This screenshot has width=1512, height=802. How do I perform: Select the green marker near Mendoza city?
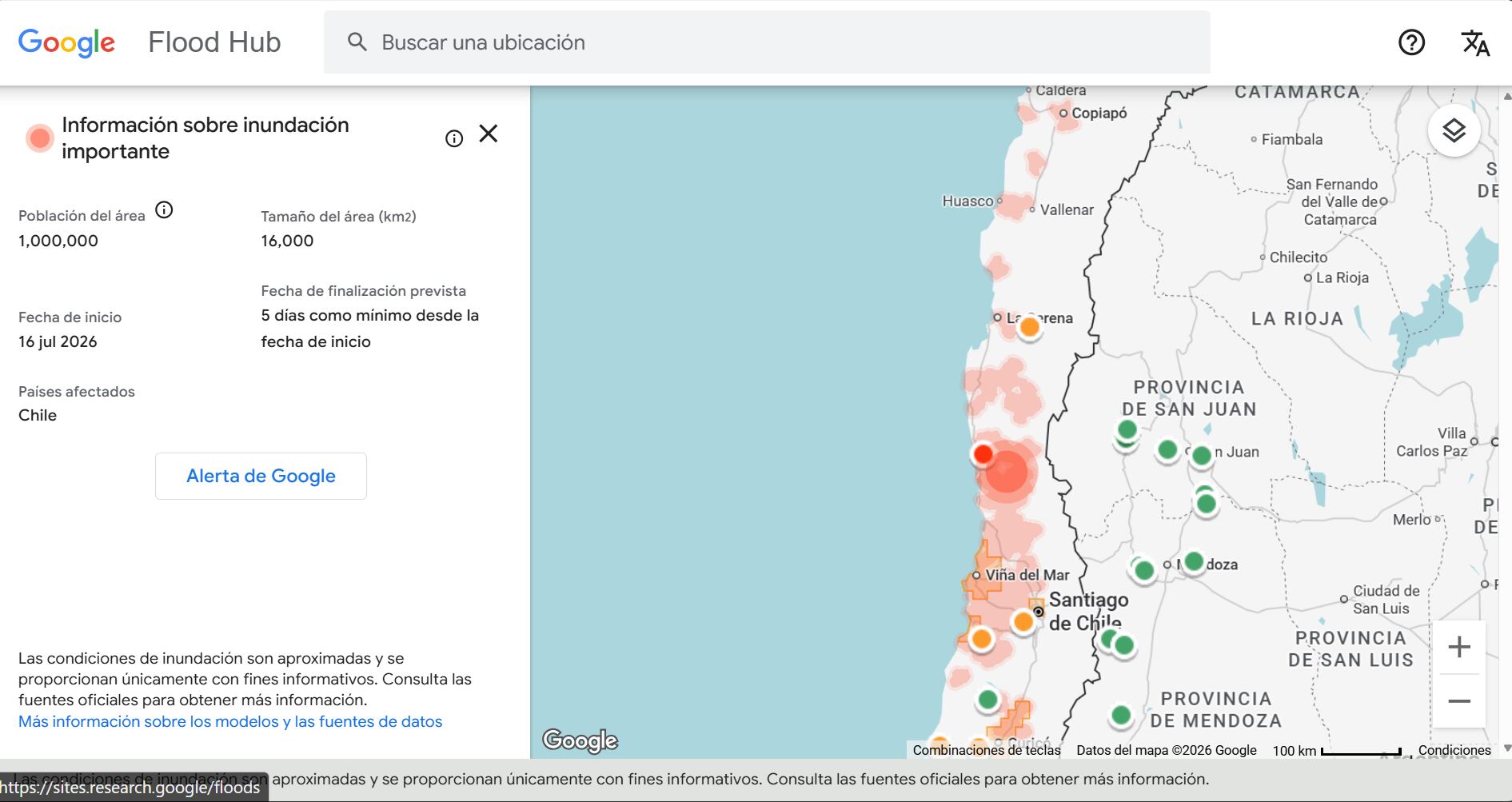(1193, 561)
